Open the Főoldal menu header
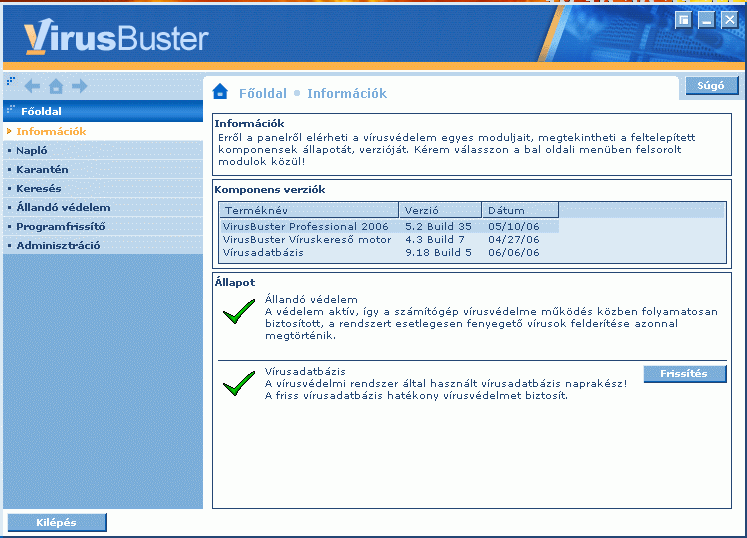This screenshot has width=747, height=538. click(x=103, y=111)
